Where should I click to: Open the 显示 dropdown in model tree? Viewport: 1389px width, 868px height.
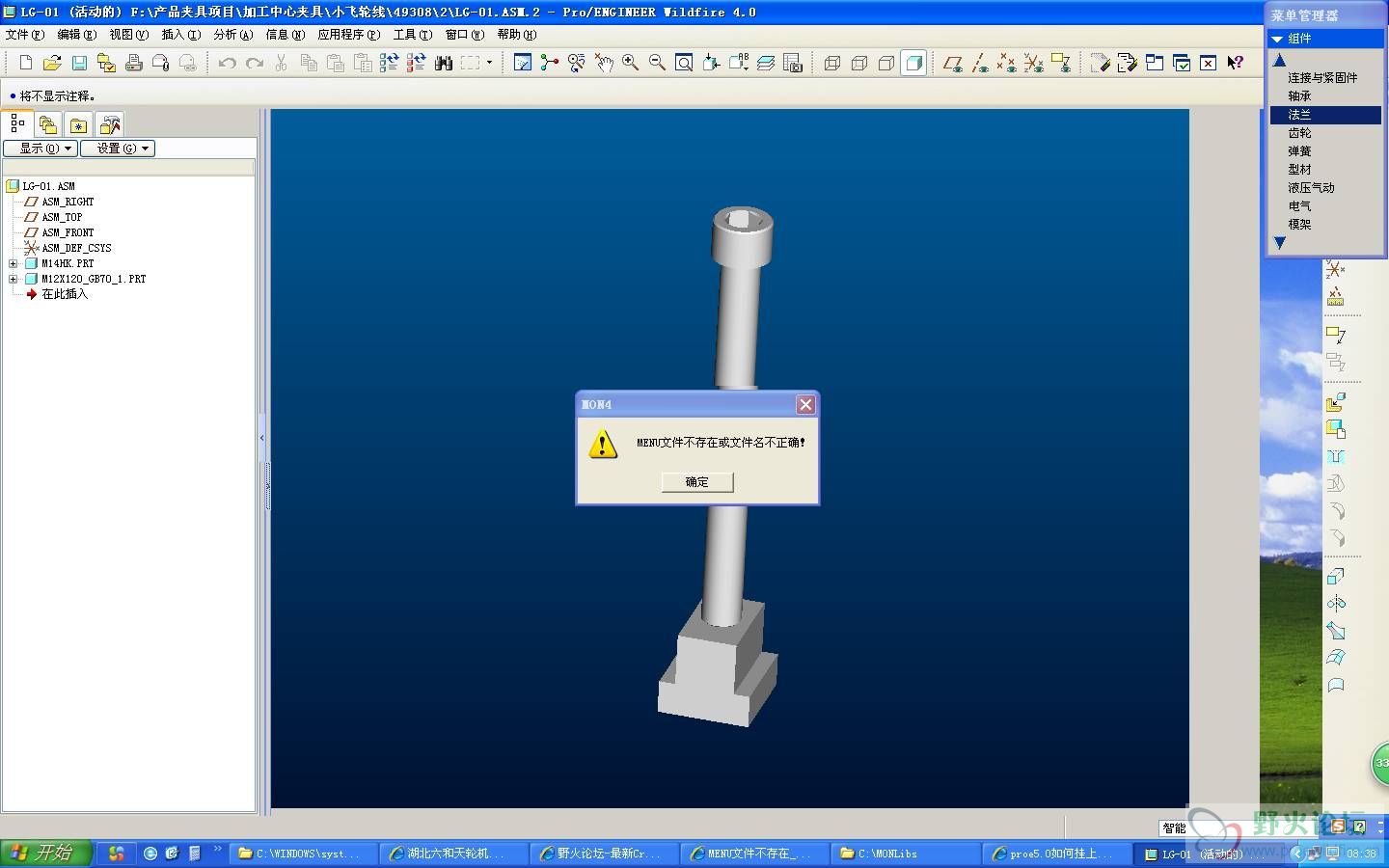coord(41,149)
